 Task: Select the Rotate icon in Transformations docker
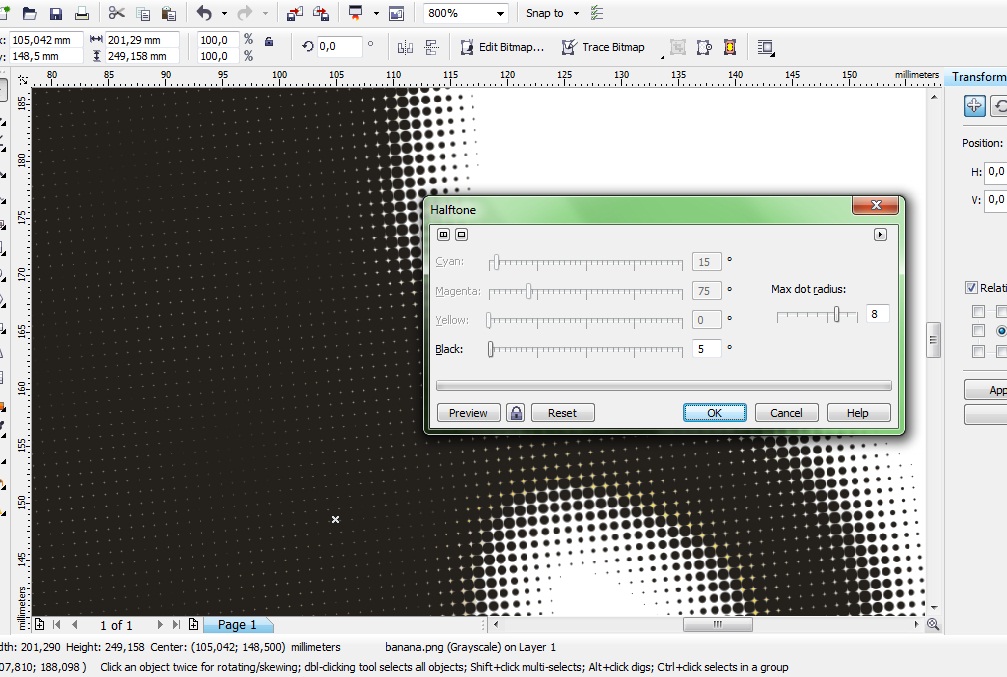point(1002,105)
